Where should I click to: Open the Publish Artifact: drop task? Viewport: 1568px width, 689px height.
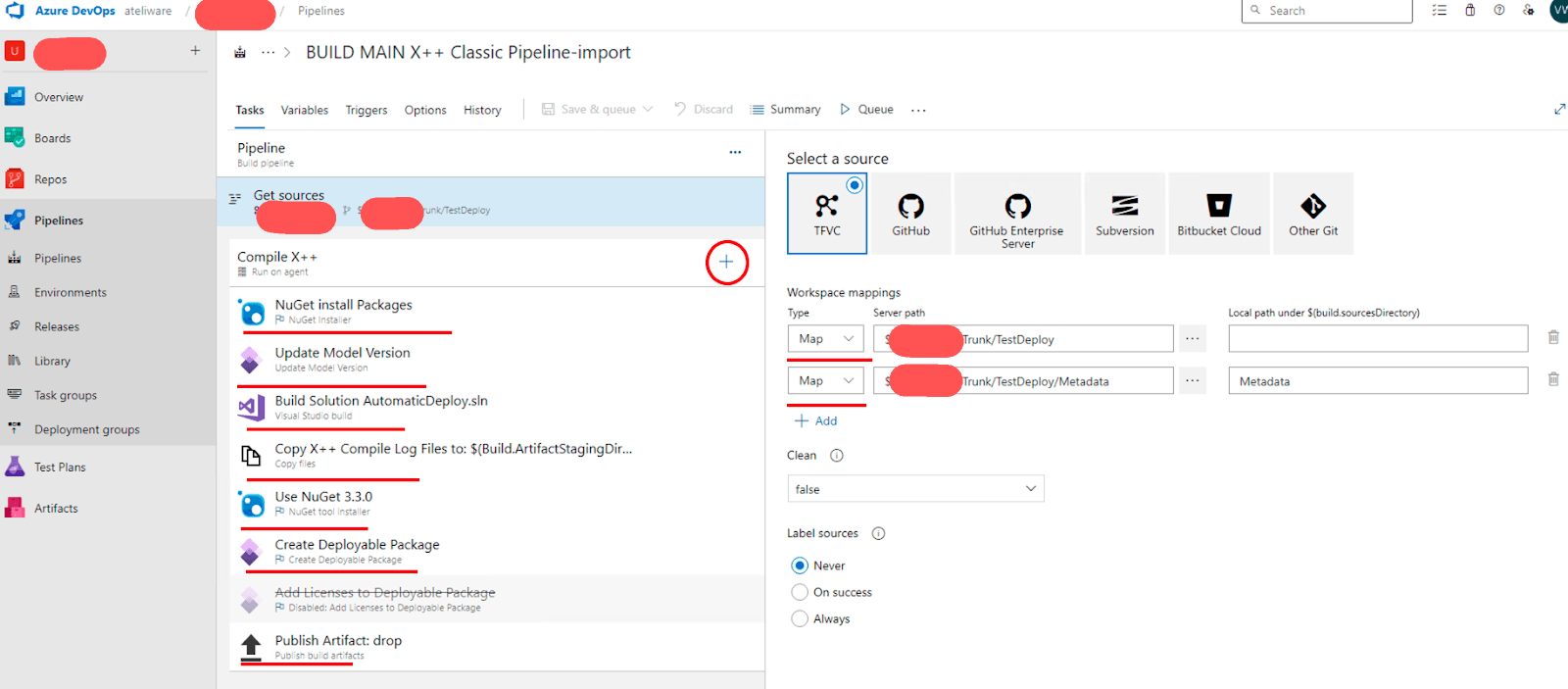coord(497,647)
